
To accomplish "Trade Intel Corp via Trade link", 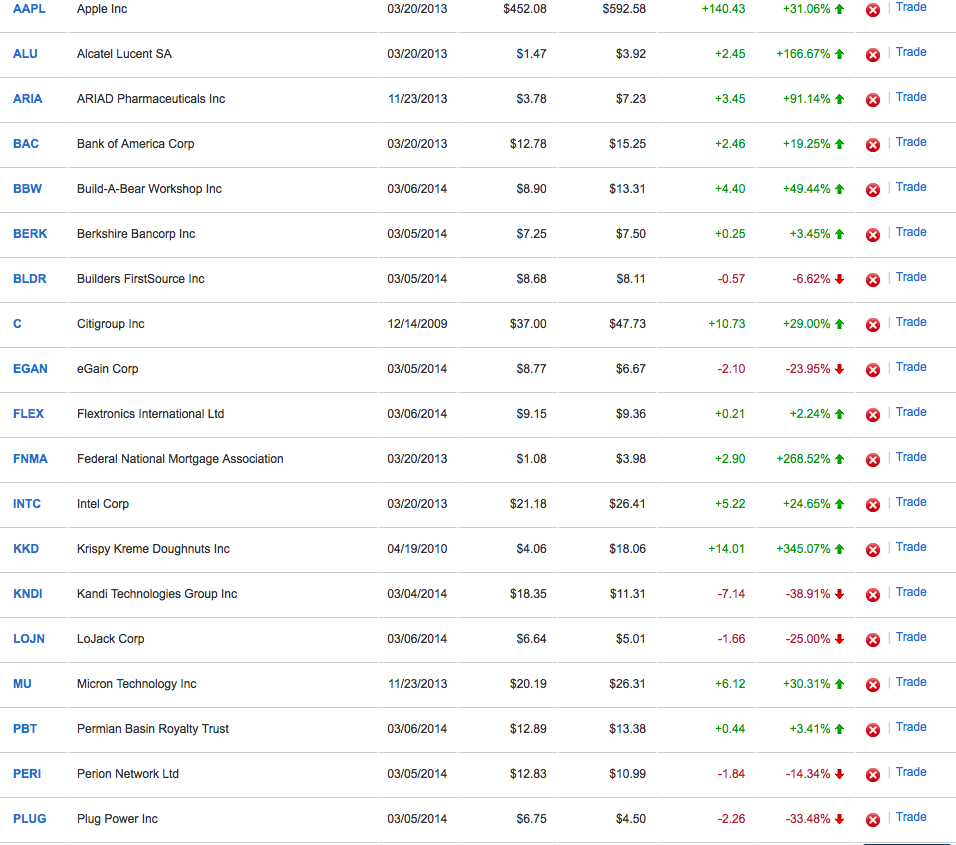I will 911,502.
